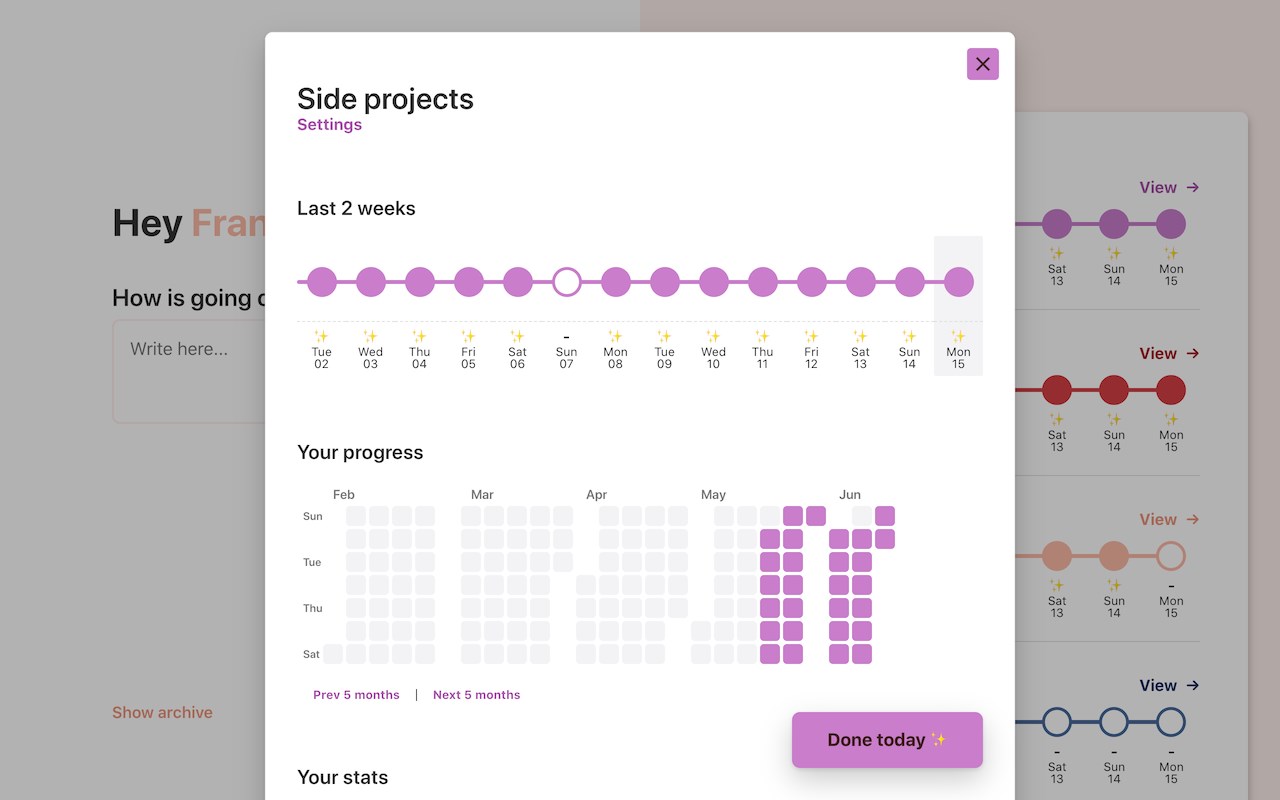Screen dimensions: 1280x800
Task: Toggle the Tue 02 timeline circle
Action: tap(322, 282)
